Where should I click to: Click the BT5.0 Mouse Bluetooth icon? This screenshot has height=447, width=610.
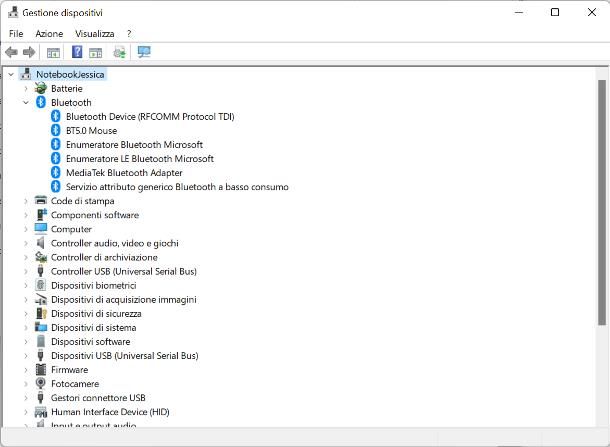coord(56,130)
